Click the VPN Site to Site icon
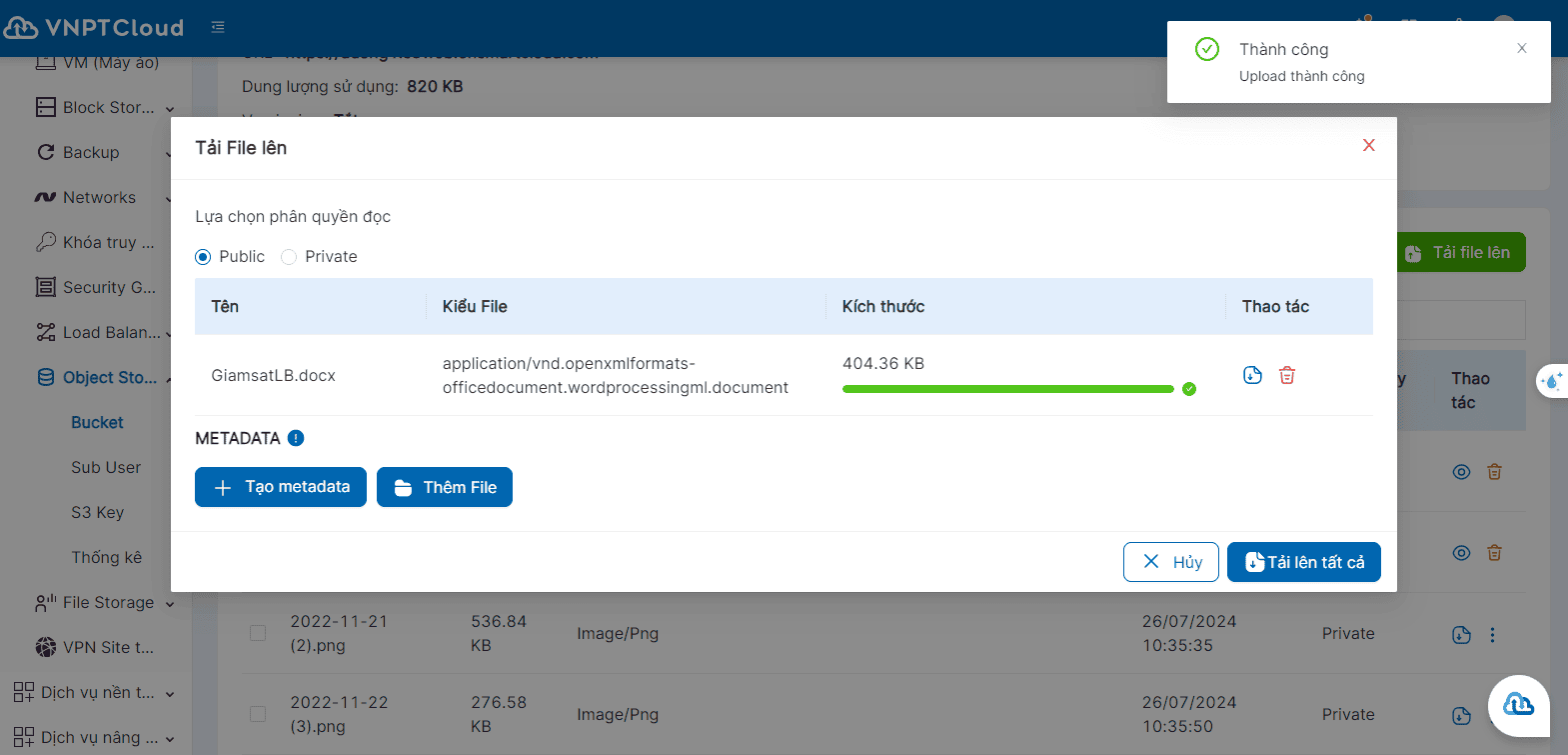Viewport: 1568px width, 755px height. 46,647
